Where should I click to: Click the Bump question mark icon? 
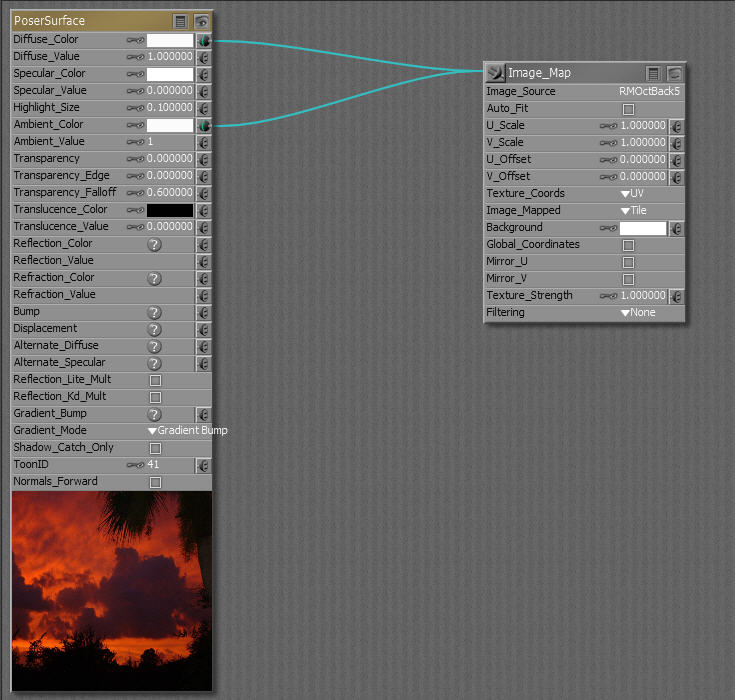point(154,312)
